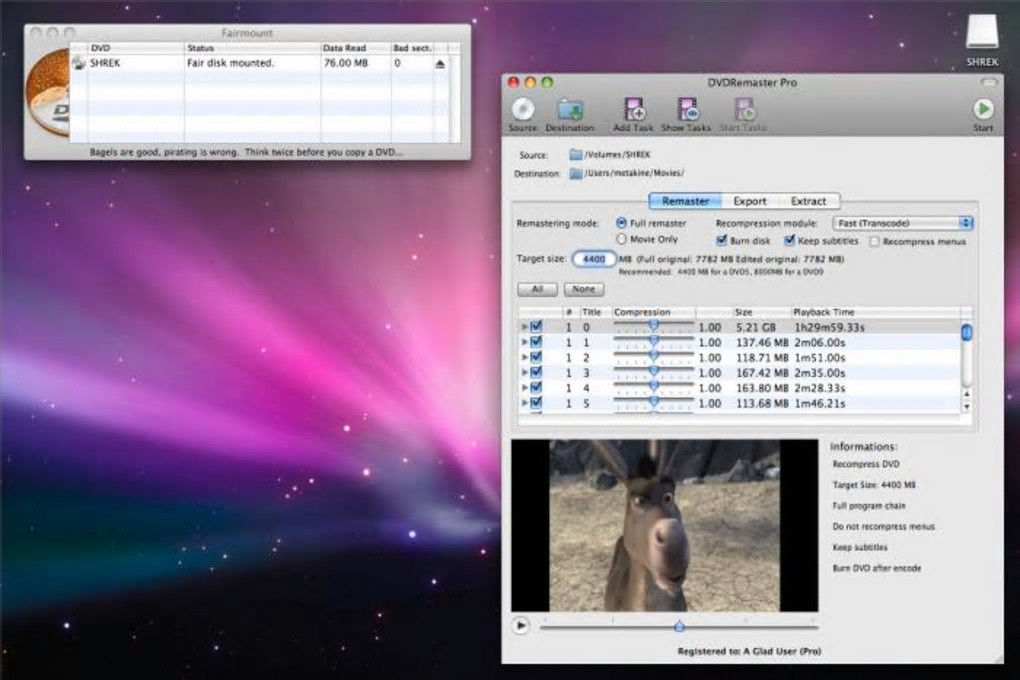Click the title 3 compression slider
The width and height of the screenshot is (1020, 680).
point(653,372)
